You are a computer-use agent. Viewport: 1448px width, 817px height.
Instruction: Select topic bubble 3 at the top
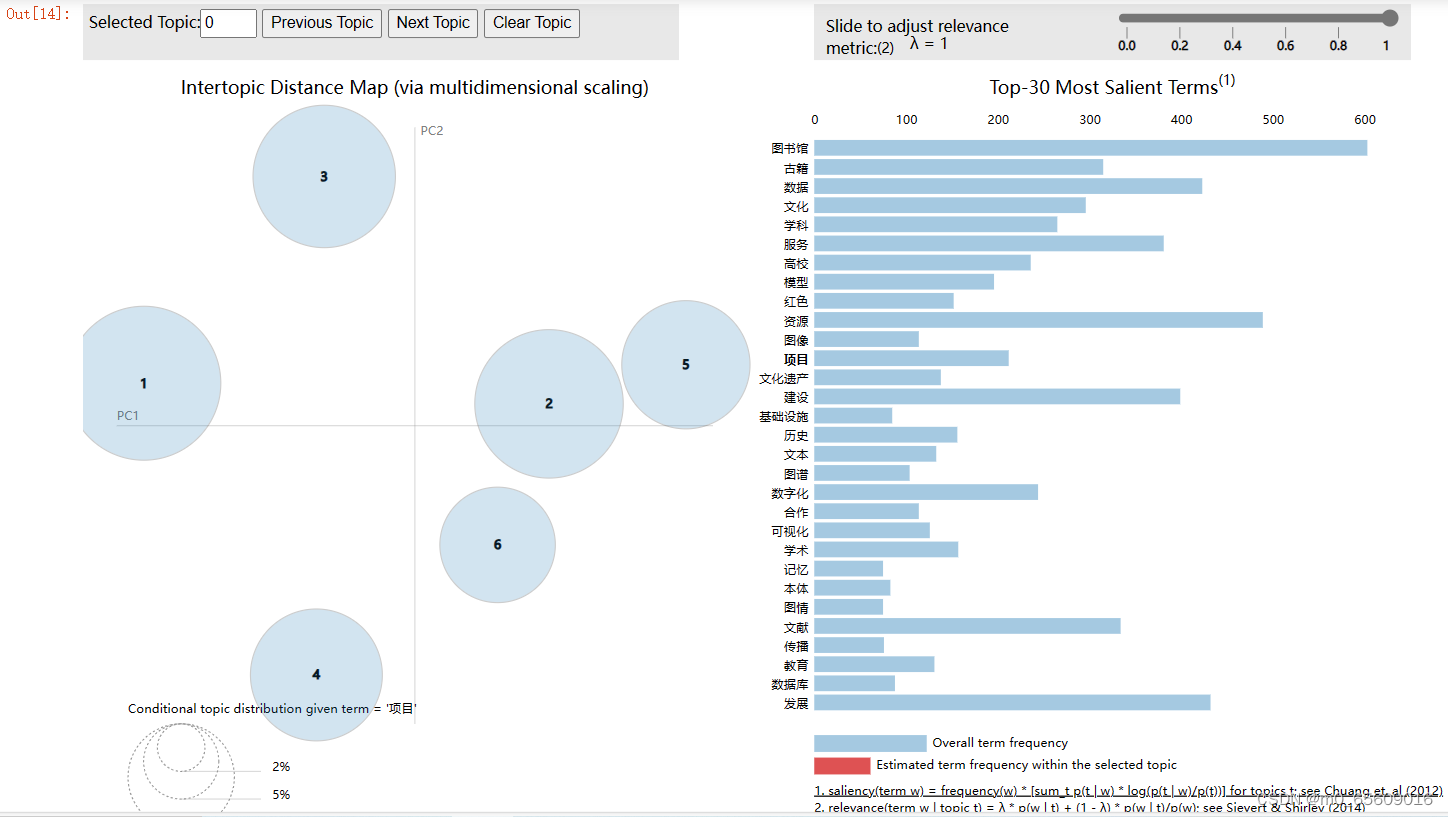[x=324, y=176]
